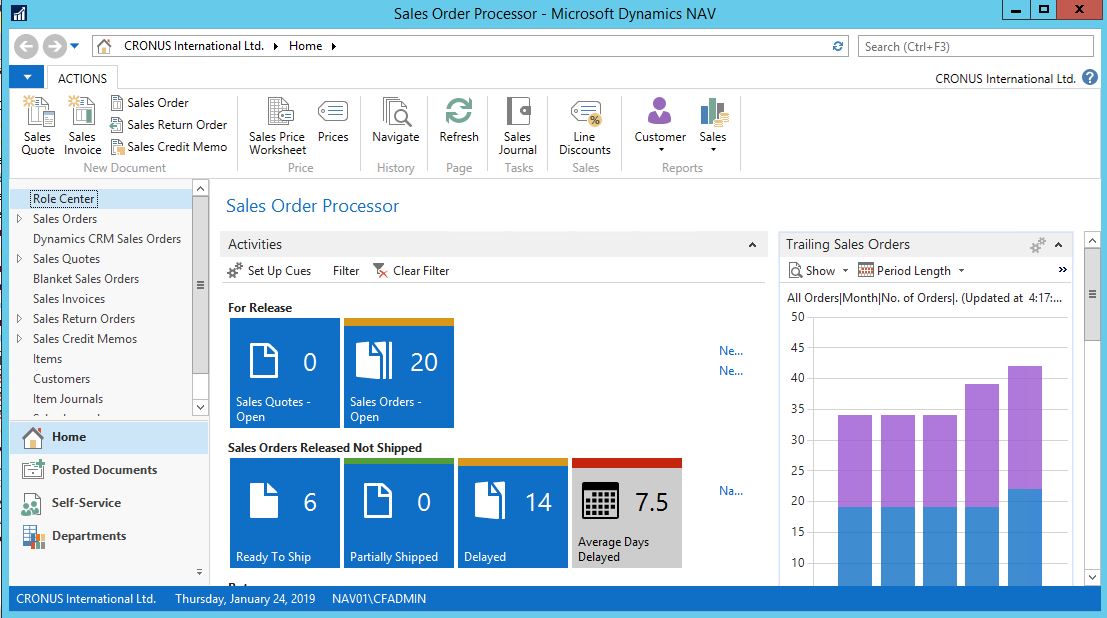
Task: Open the Sales Journal task
Action: (x=517, y=125)
